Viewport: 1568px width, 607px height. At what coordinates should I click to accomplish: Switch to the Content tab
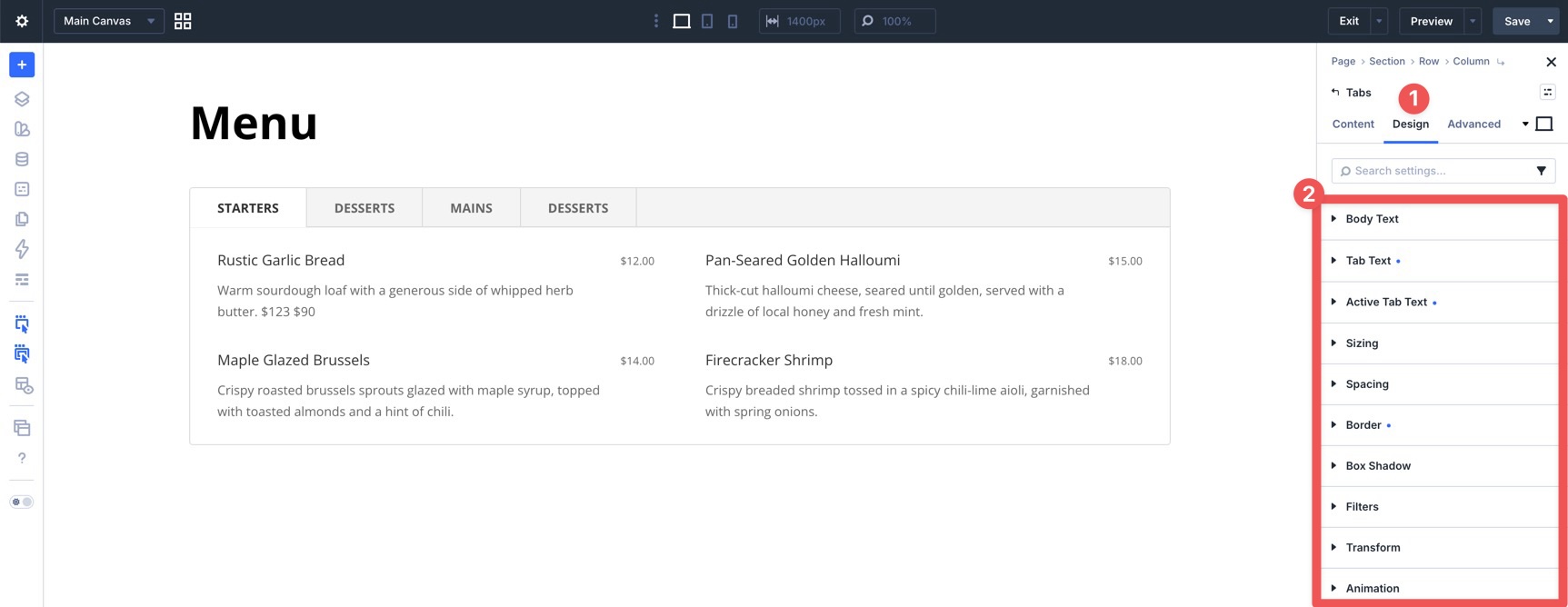(x=1353, y=124)
